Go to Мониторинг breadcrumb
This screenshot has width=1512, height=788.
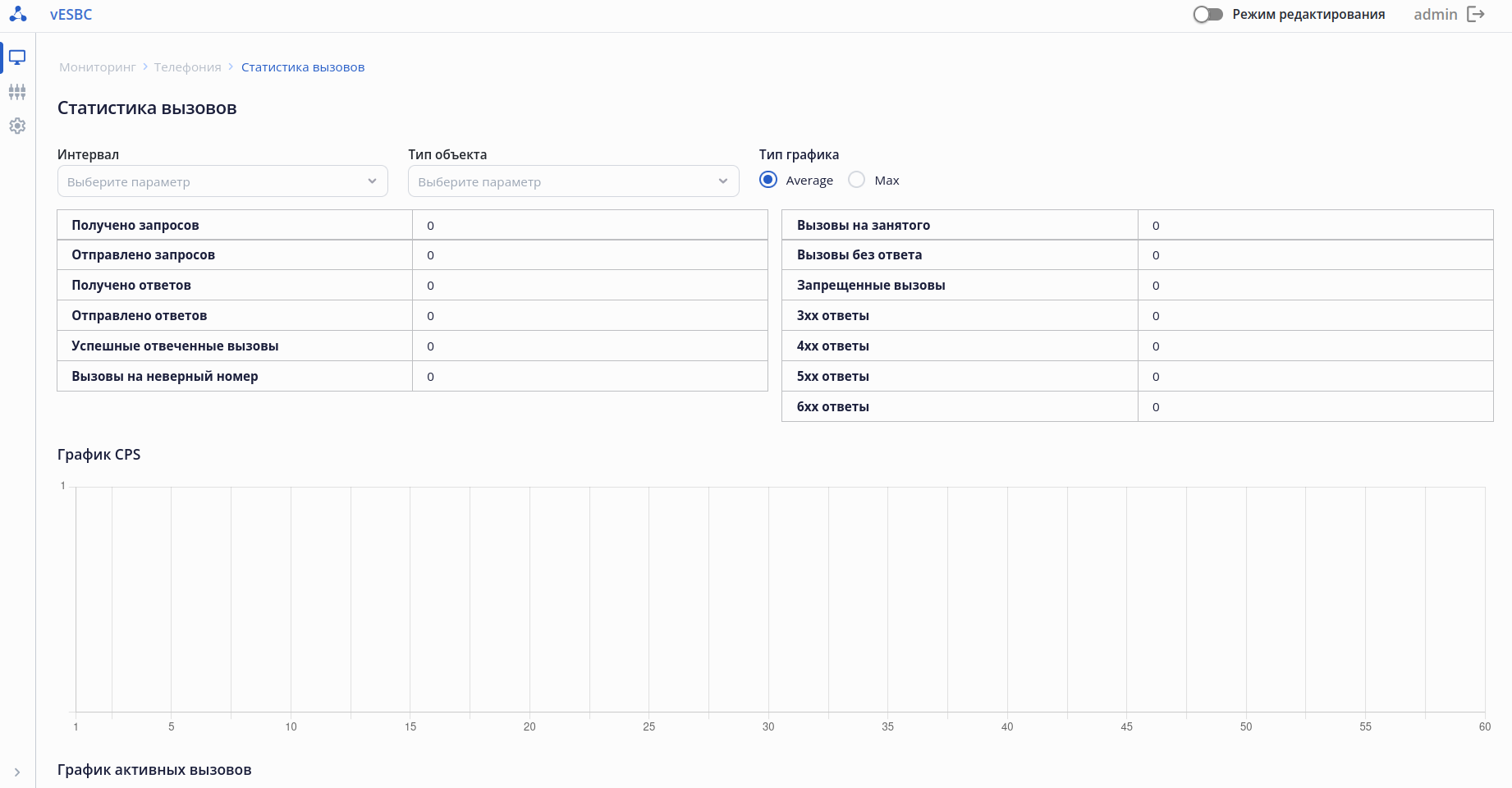(98, 67)
